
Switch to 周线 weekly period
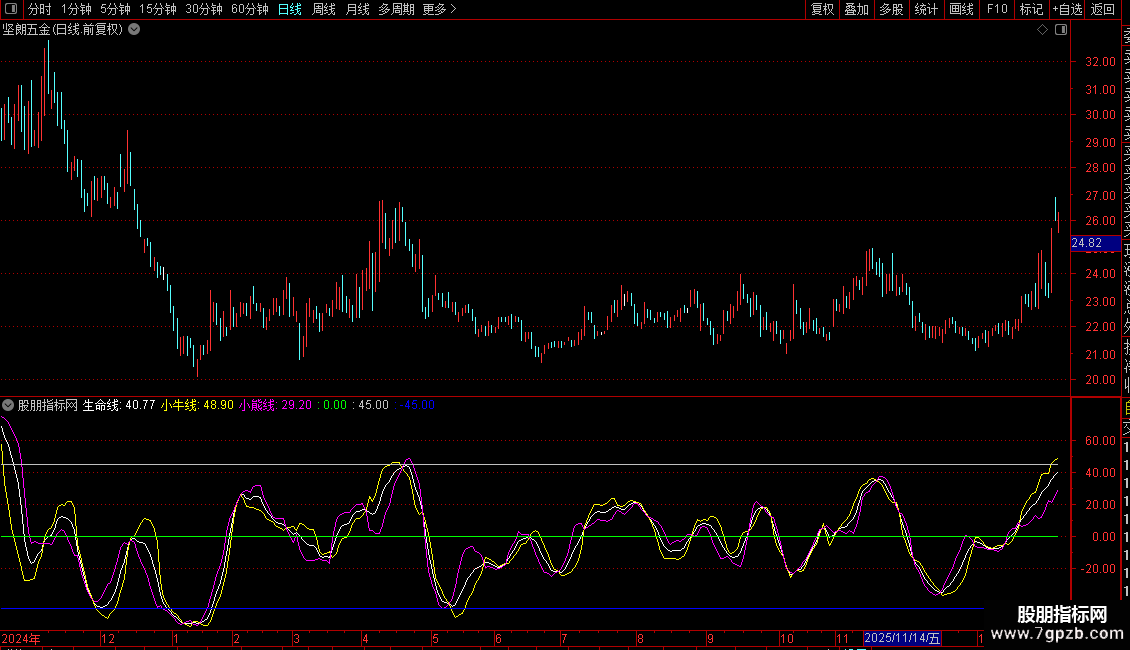point(324,9)
